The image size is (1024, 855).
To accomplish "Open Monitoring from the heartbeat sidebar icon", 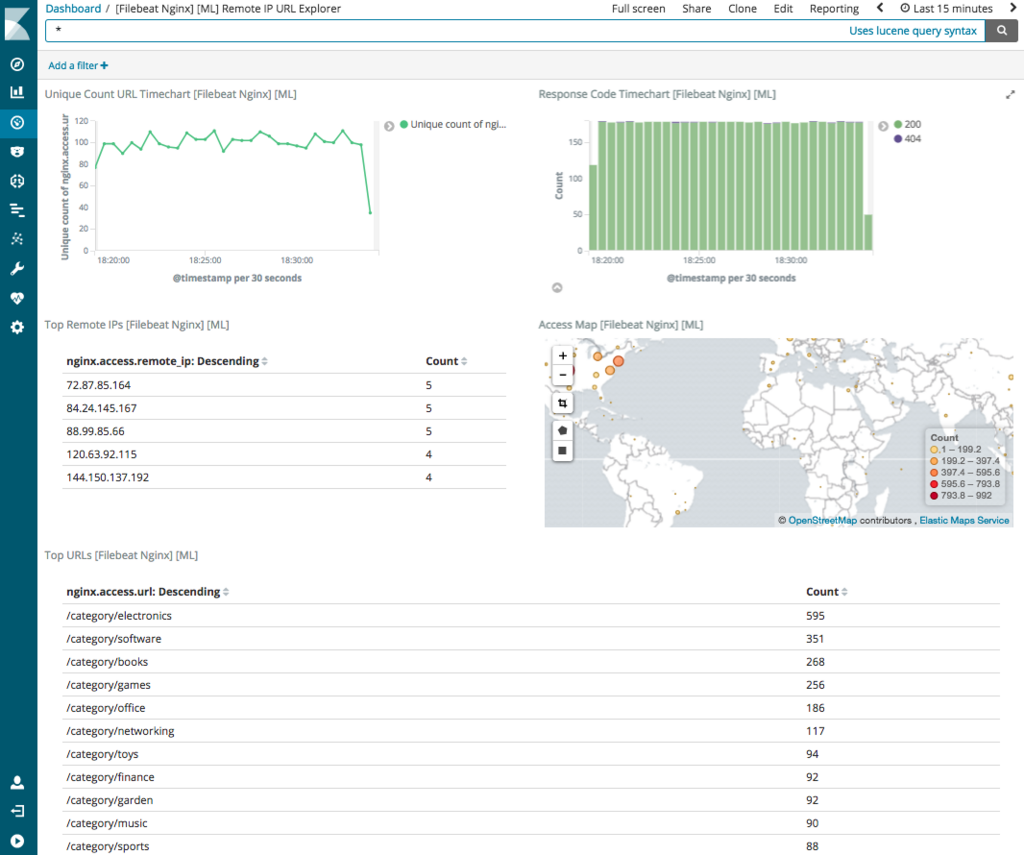I will click(x=18, y=298).
